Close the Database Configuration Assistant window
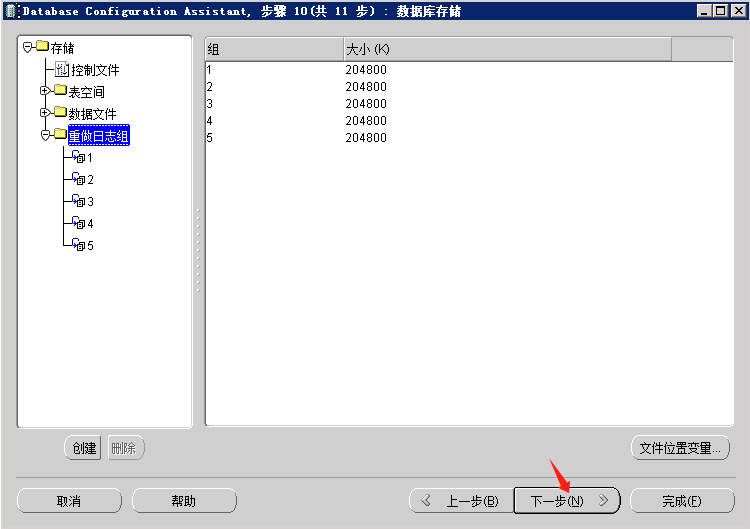Viewport: 750px width, 529px height. click(738, 11)
